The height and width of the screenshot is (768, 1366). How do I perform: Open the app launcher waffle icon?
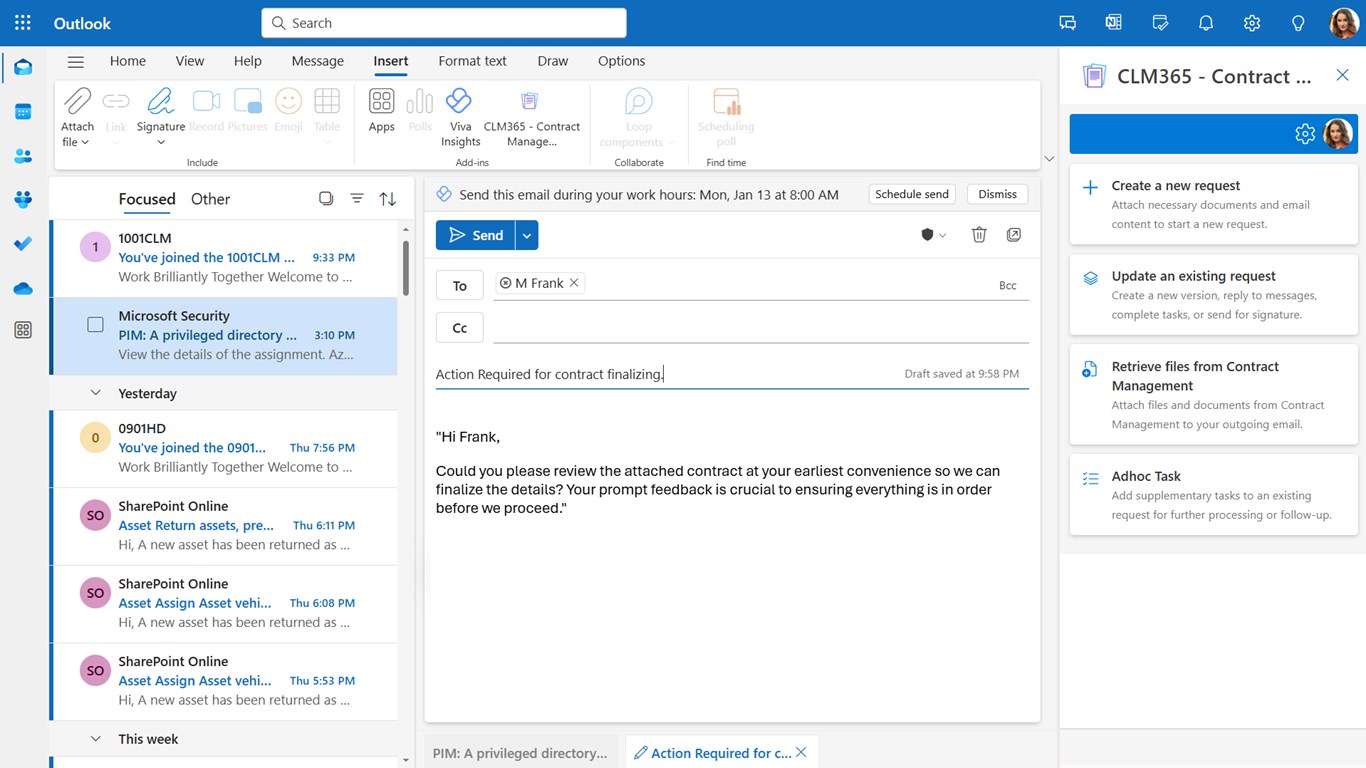pos(23,23)
